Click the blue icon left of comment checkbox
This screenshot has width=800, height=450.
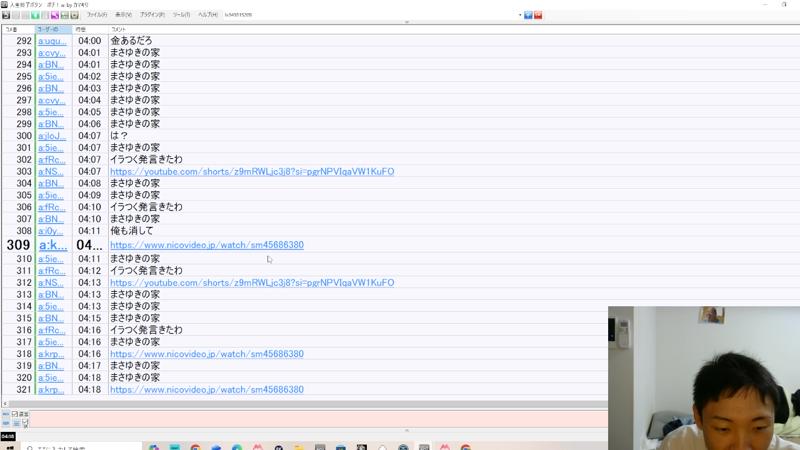[5, 414]
